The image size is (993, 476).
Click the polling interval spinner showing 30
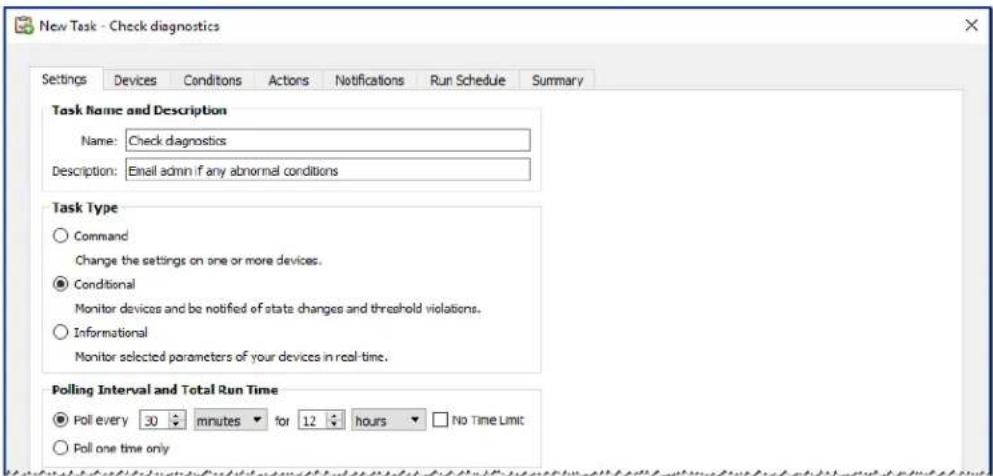click(x=163, y=420)
